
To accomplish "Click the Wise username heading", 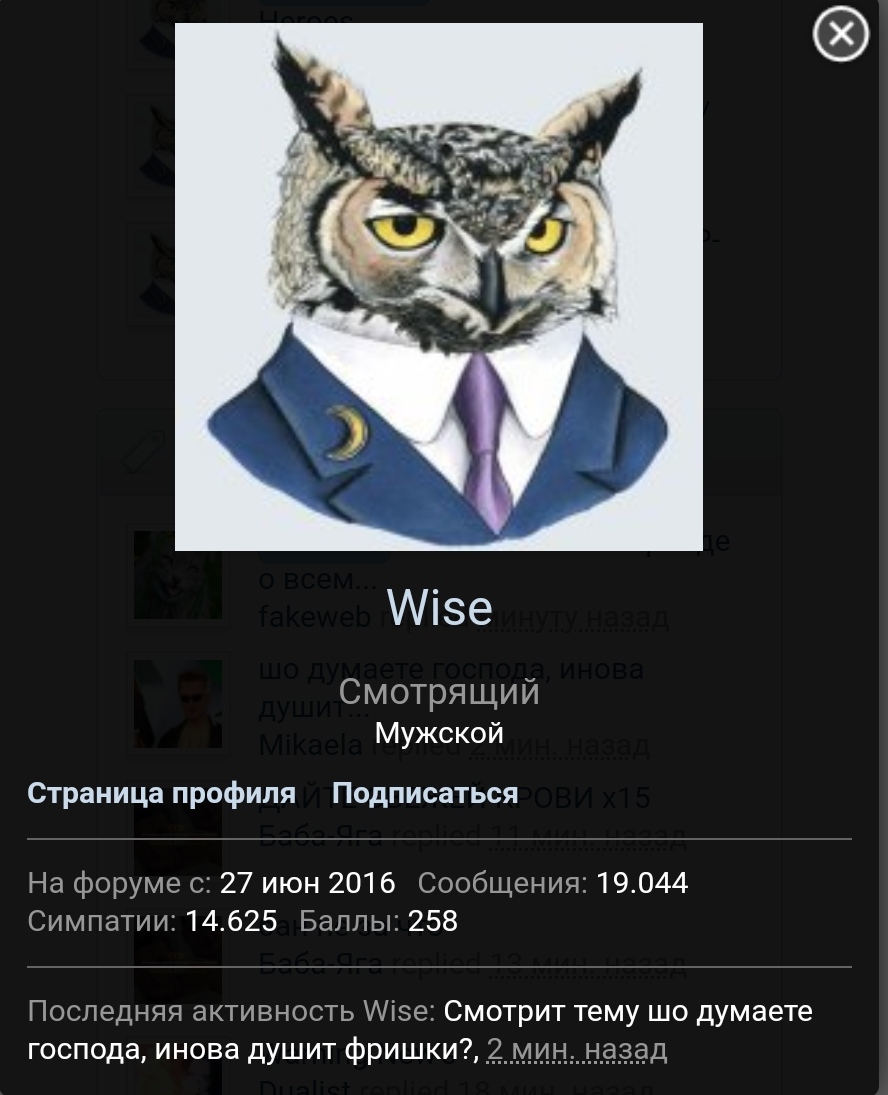I will 439,607.
